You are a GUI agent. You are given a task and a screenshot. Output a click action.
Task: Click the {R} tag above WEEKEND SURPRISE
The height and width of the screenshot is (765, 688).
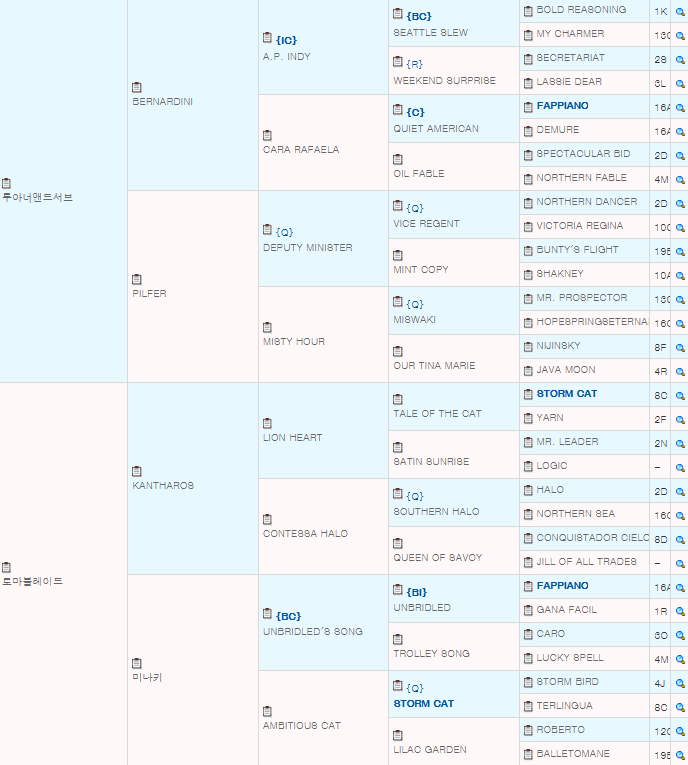[415, 64]
